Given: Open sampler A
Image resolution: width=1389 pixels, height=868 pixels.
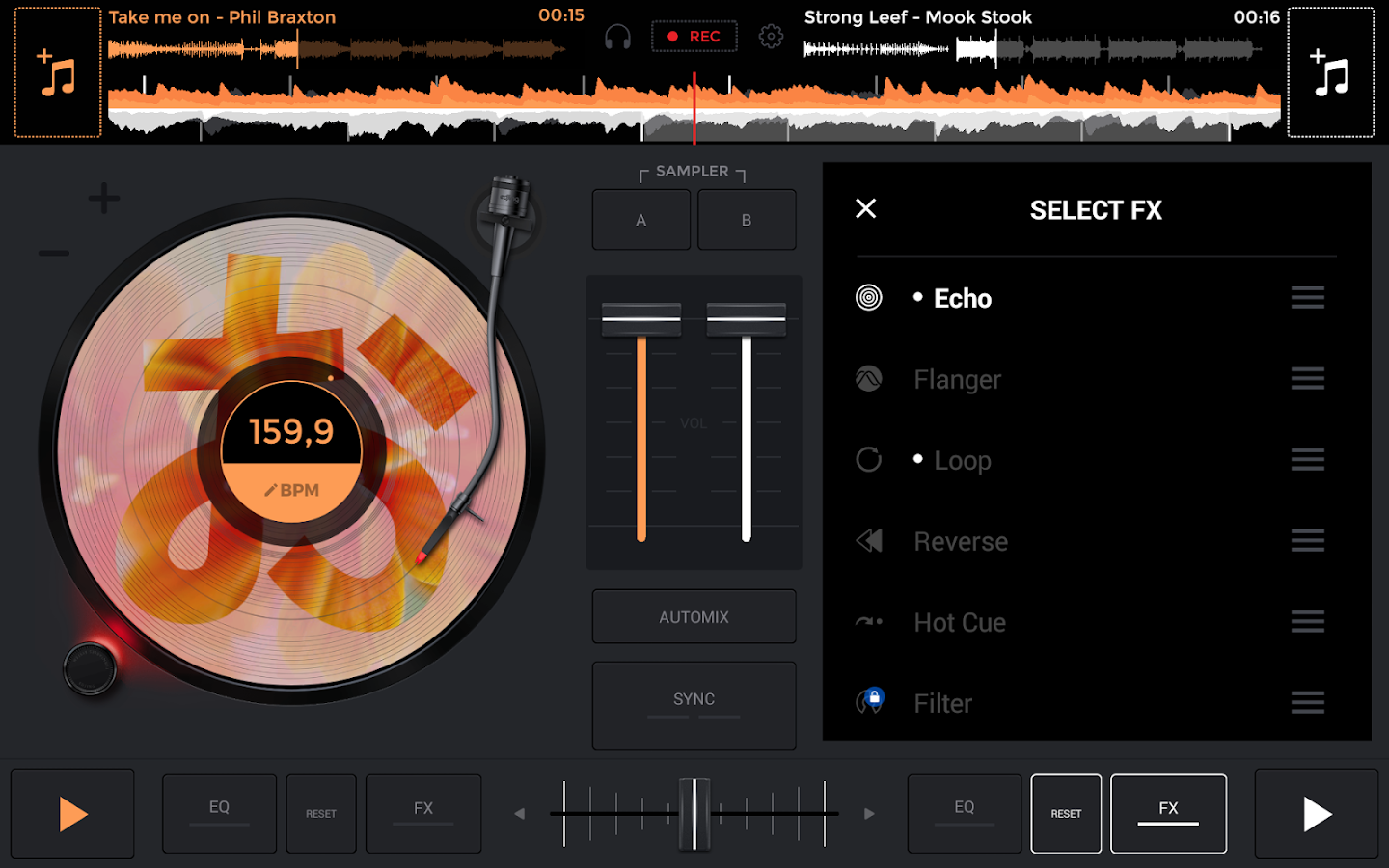Looking at the screenshot, I should (641, 220).
